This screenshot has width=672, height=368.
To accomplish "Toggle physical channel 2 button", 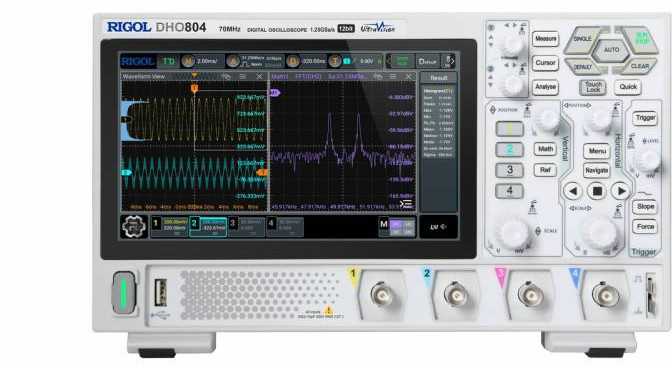I will (x=510, y=149).
